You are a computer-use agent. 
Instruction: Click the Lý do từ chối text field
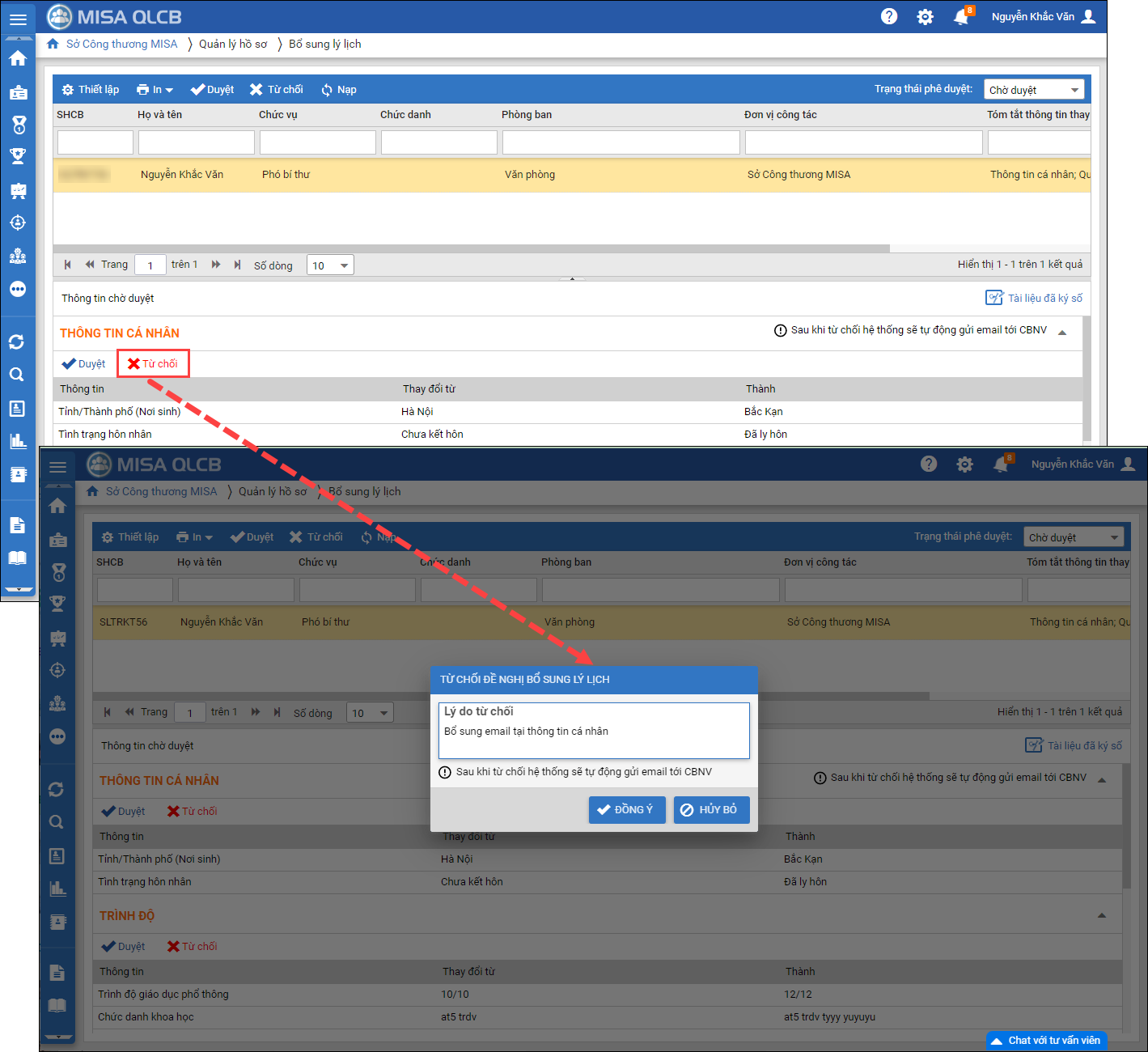[x=594, y=732]
